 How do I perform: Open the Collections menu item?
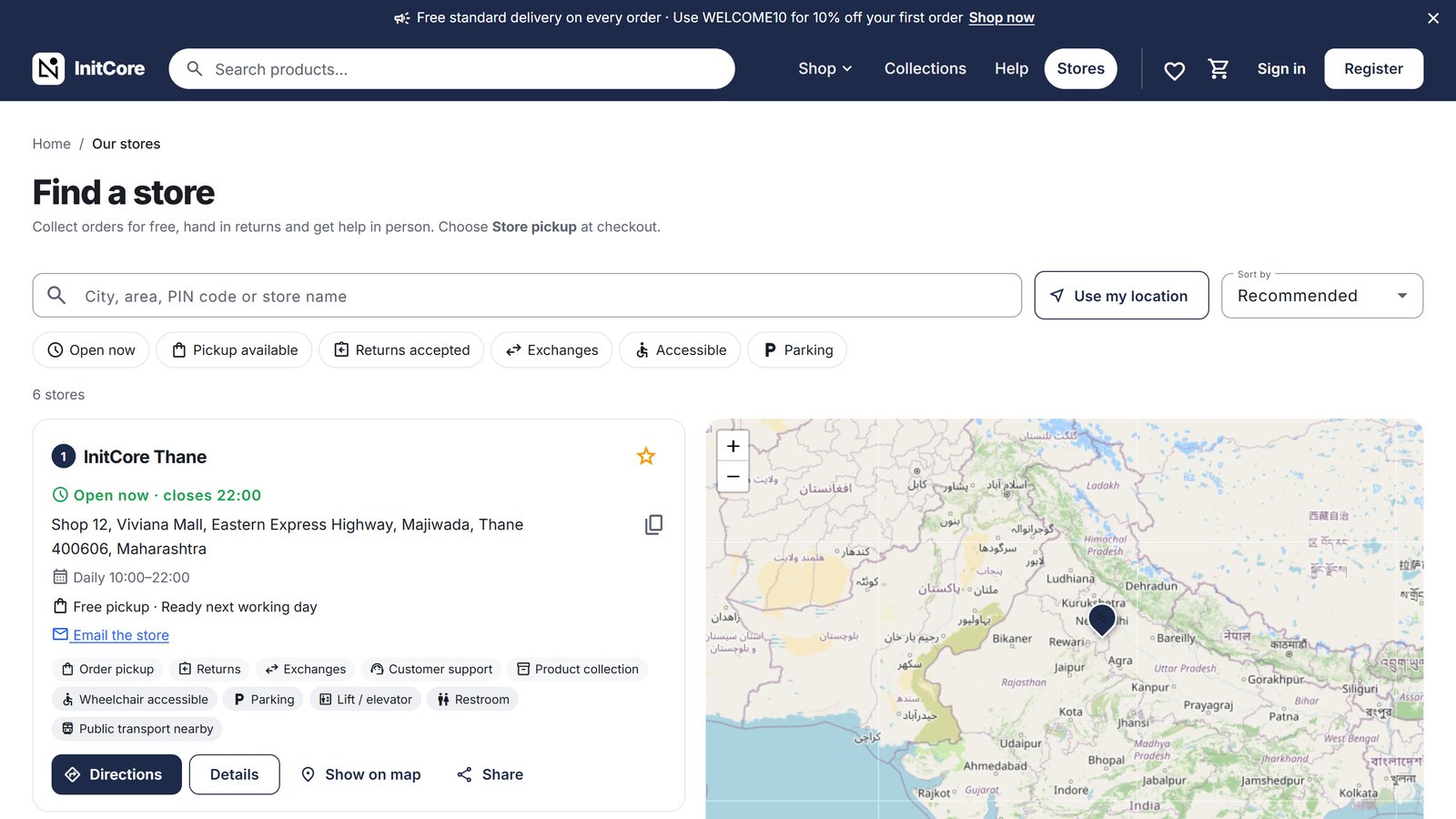click(925, 69)
